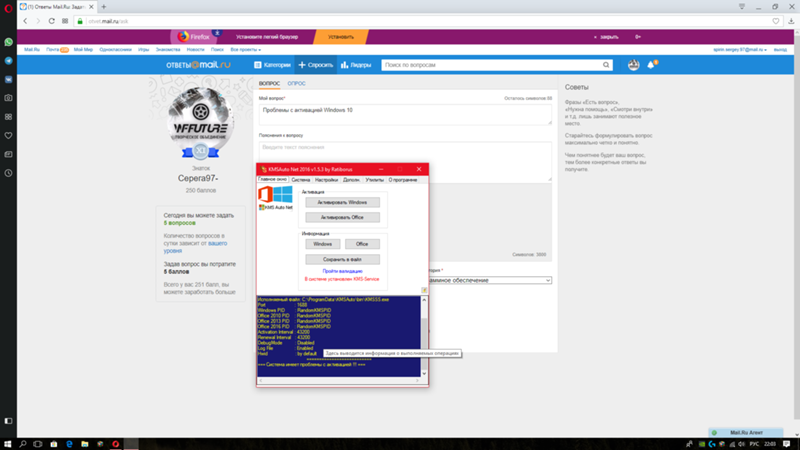Open user avatar icon in blue header
The width and height of the screenshot is (800, 450).
point(633,65)
